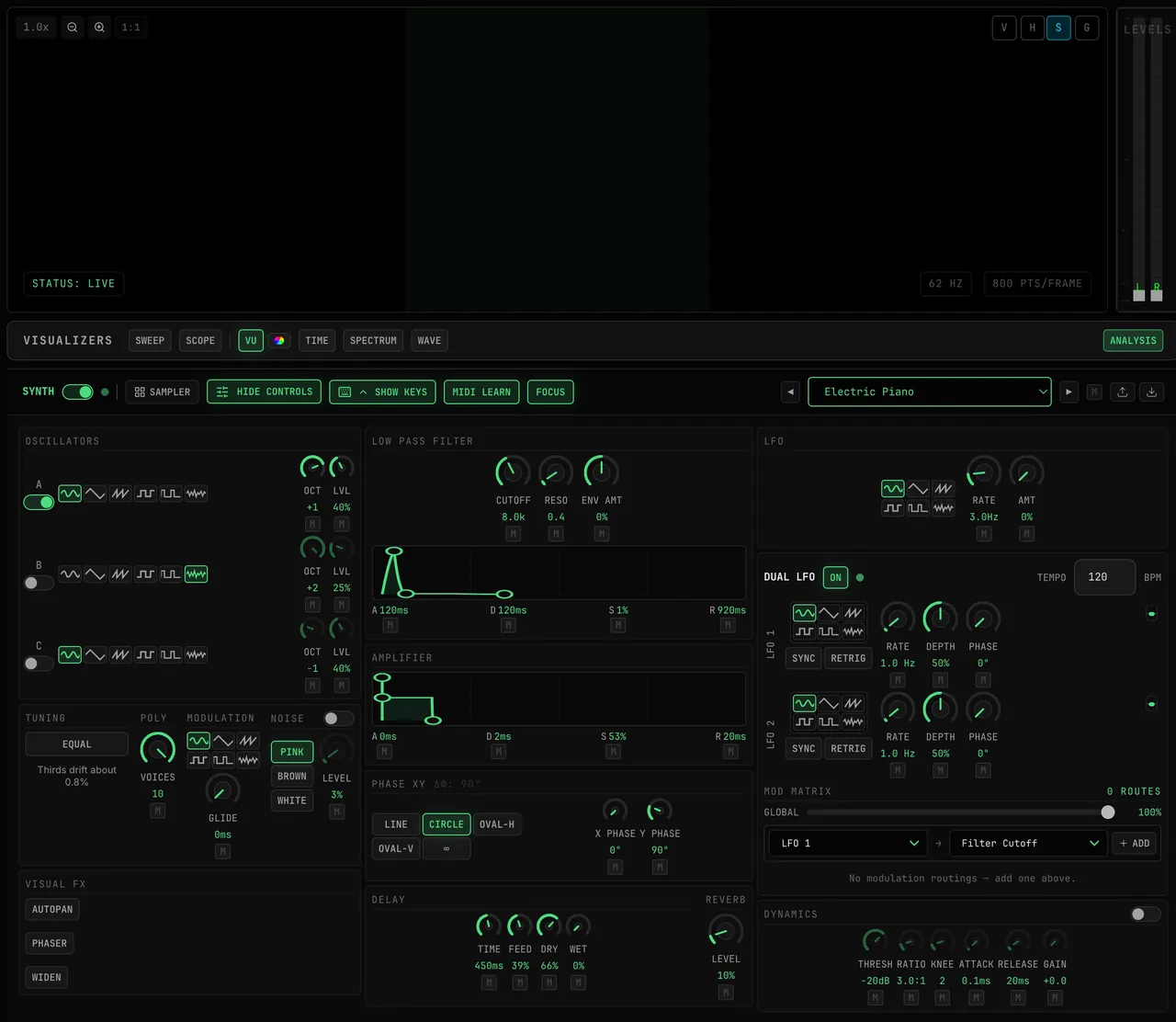The height and width of the screenshot is (1022, 1176).
Task: Choose sawtooth waveform for LFO 2
Action: [854, 703]
